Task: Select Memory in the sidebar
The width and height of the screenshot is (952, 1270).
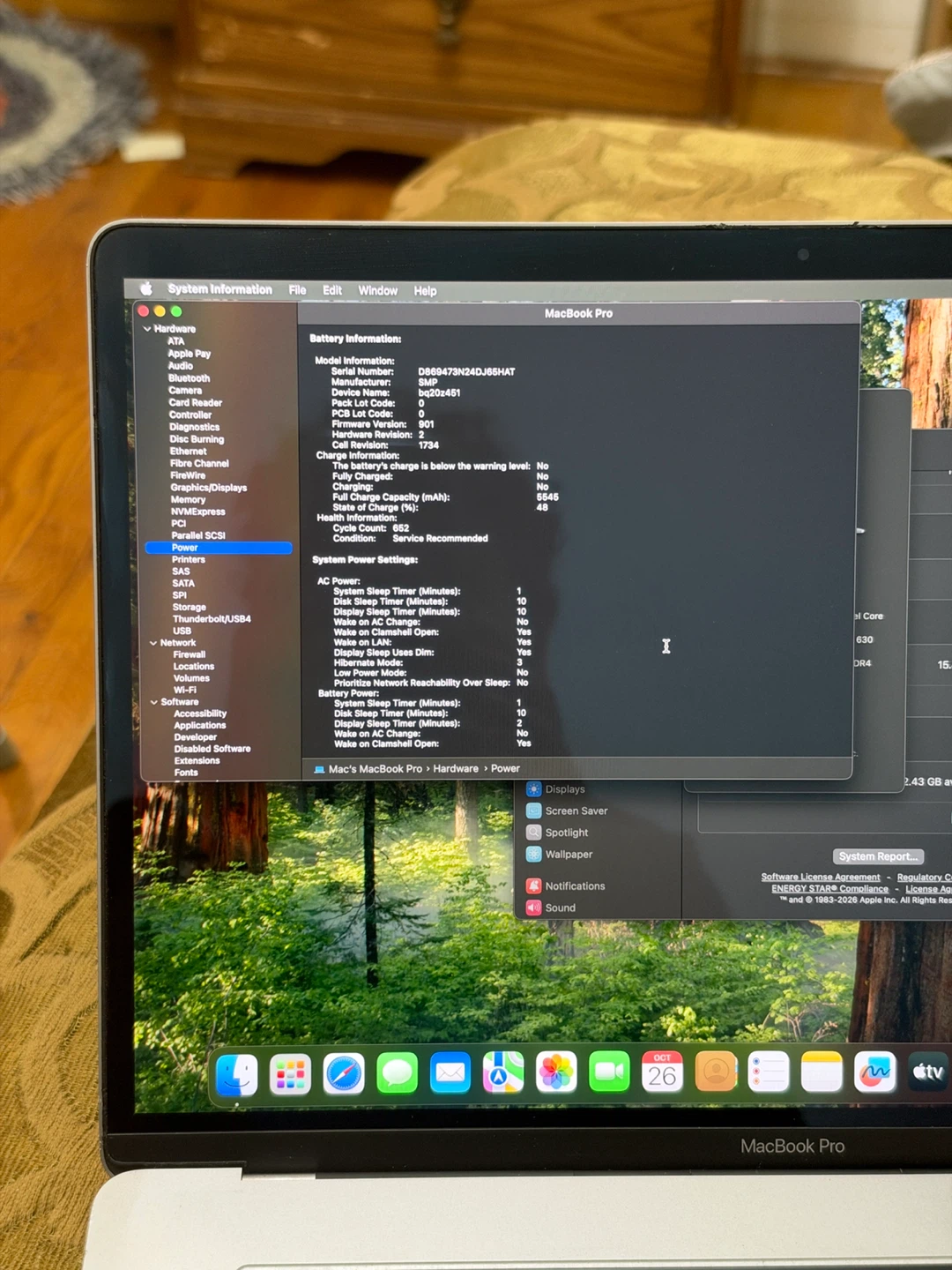Action: [188, 500]
